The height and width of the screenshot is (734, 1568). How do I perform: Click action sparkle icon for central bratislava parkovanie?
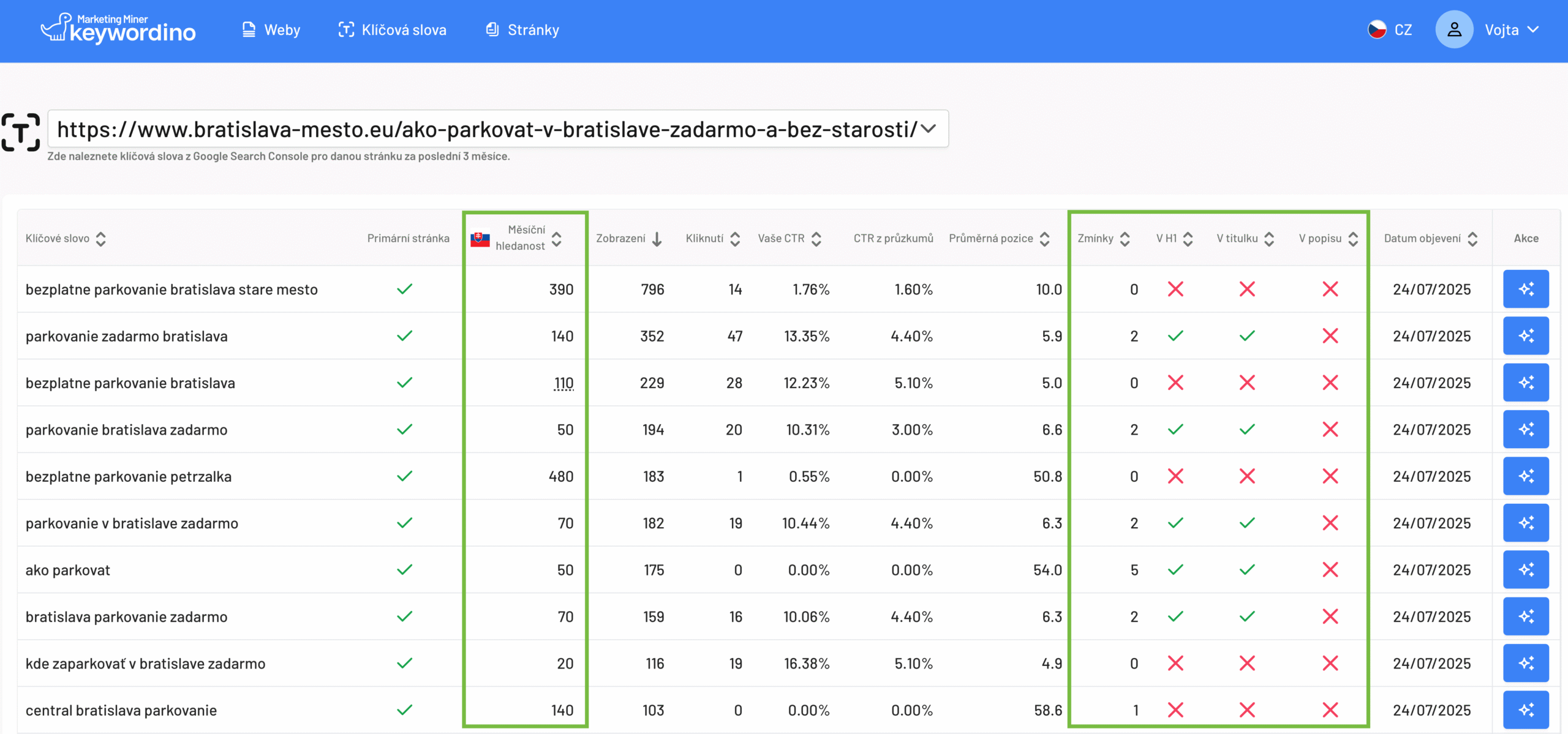1526,710
